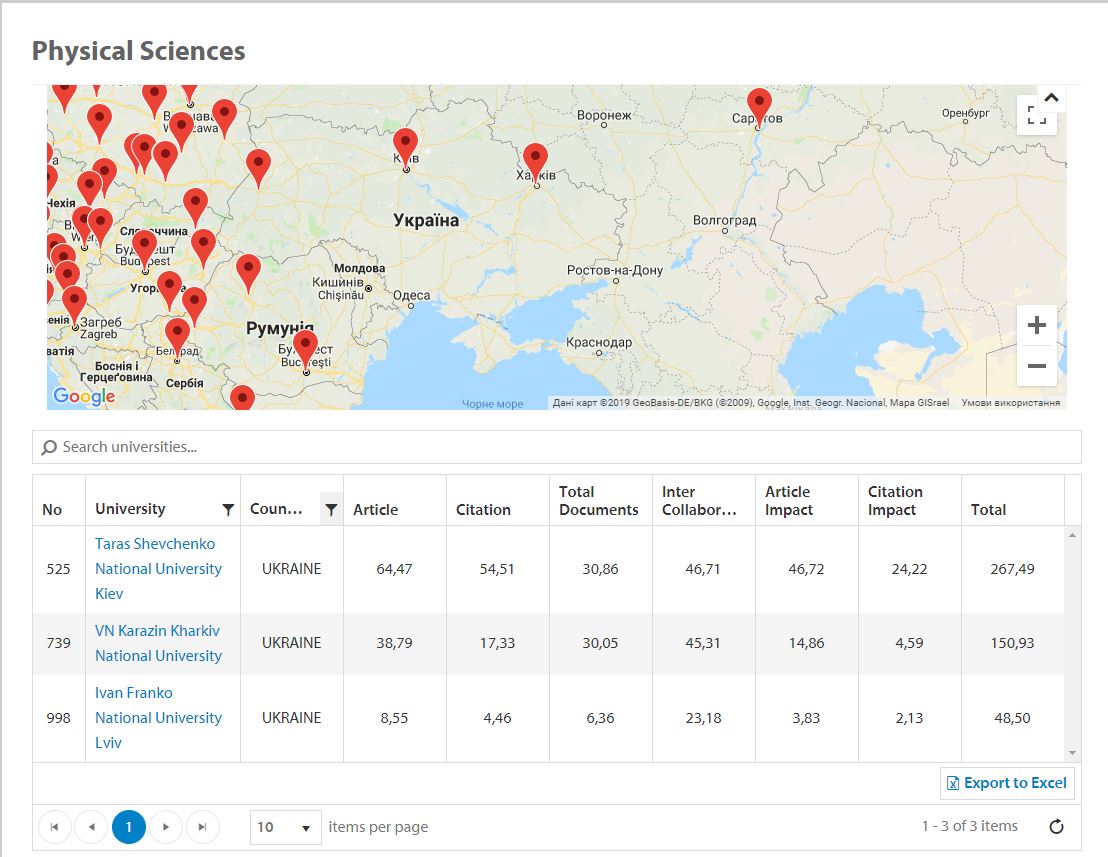
Task: Collapse the map with the up chevron
Action: click(x=1051, y=97)
